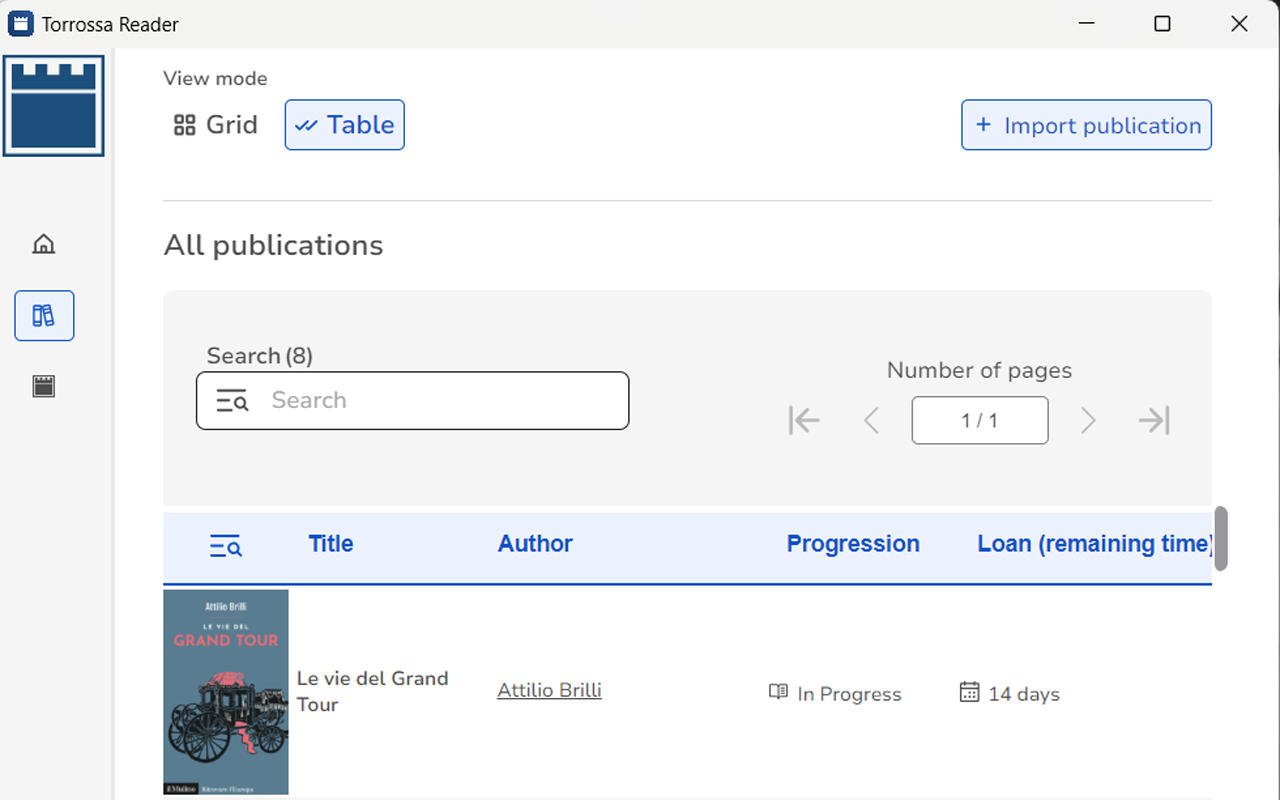Maximize the Torrossa Reader window
1280x800 pixels.
coord(1162,24)
